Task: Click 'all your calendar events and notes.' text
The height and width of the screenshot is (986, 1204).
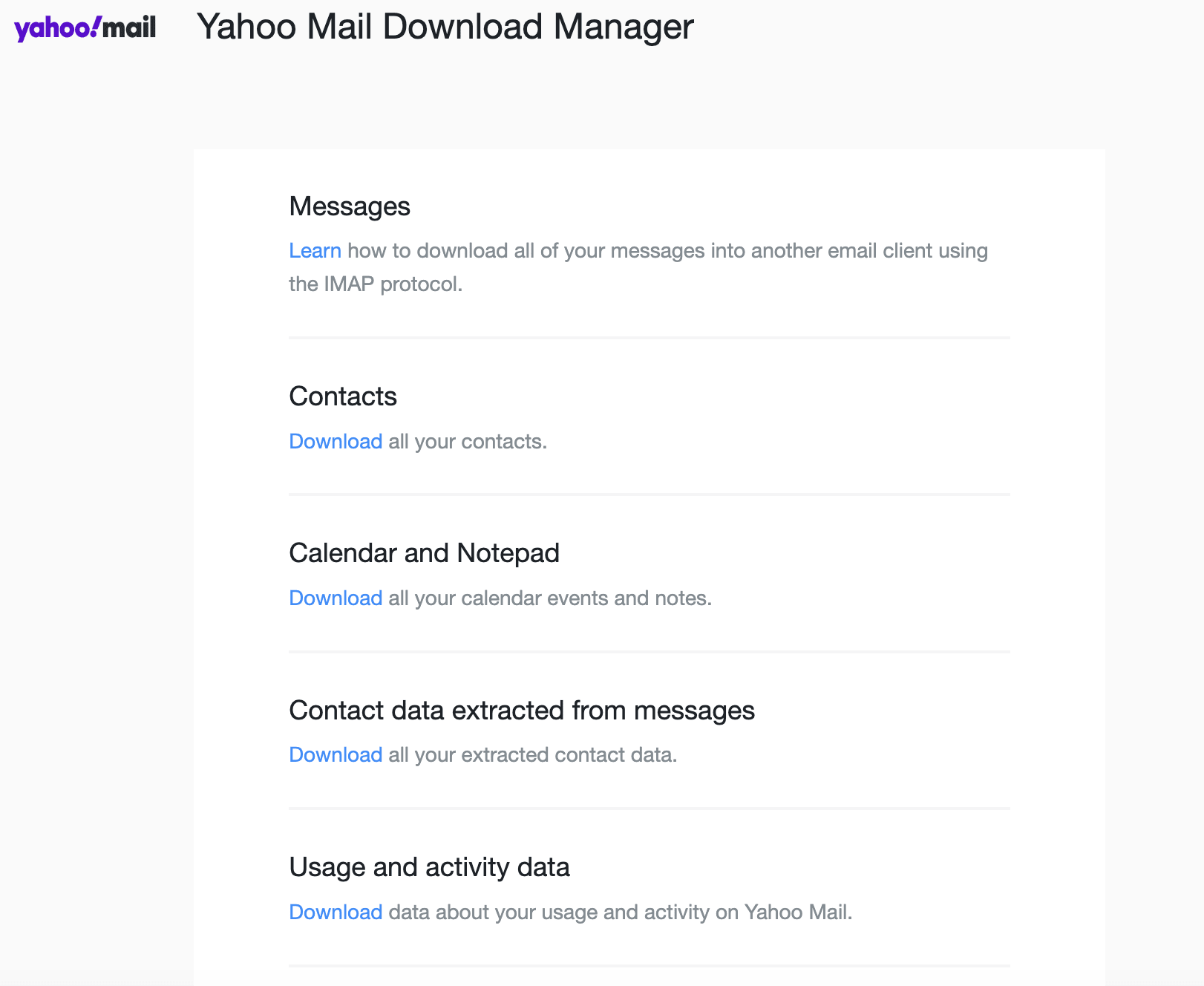Action: 550,598
